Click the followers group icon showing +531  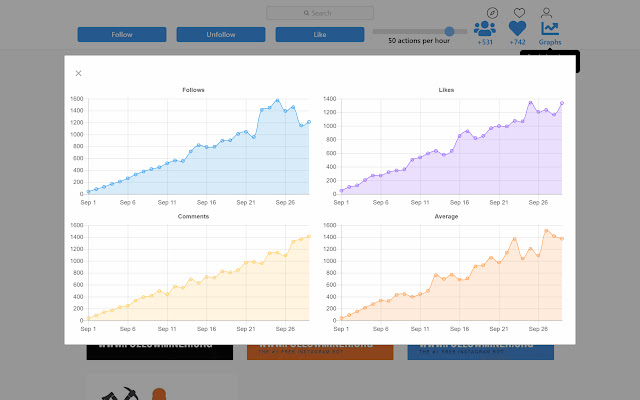[485, 29]
